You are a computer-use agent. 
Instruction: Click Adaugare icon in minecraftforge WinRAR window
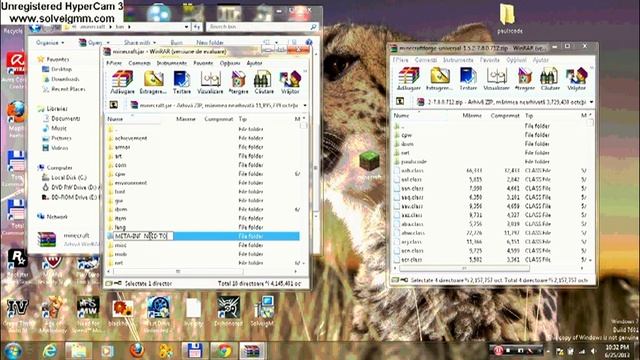coord(409,78)
